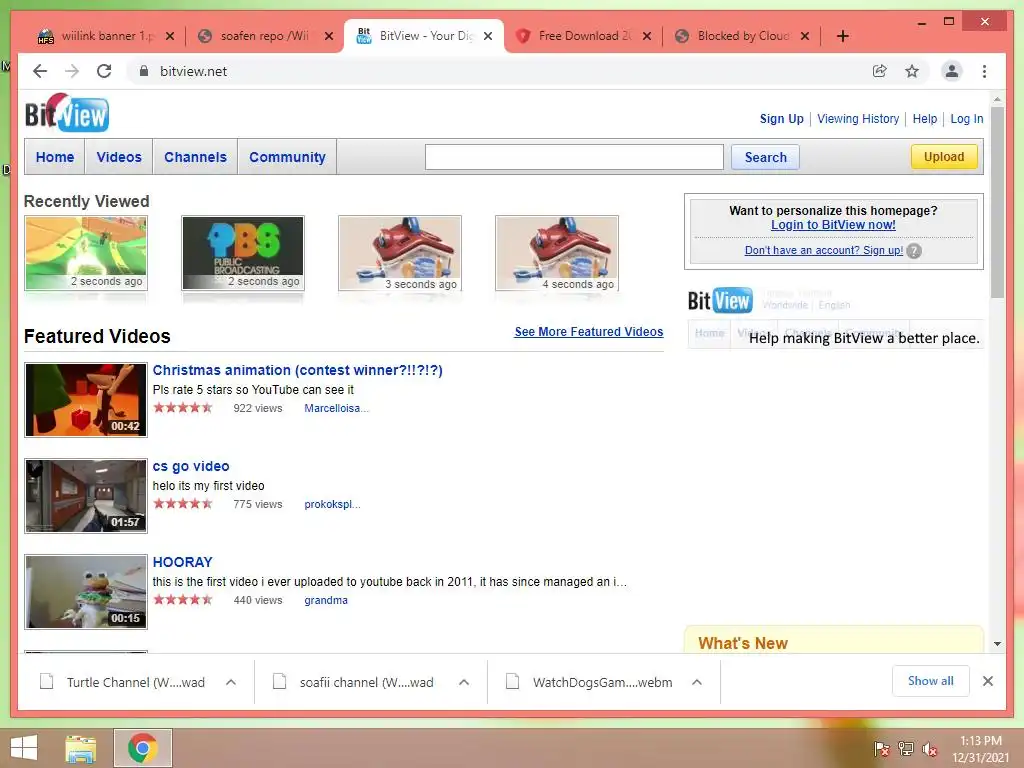
Task: Click the muted volume tray icon
Action: (930, 749)
